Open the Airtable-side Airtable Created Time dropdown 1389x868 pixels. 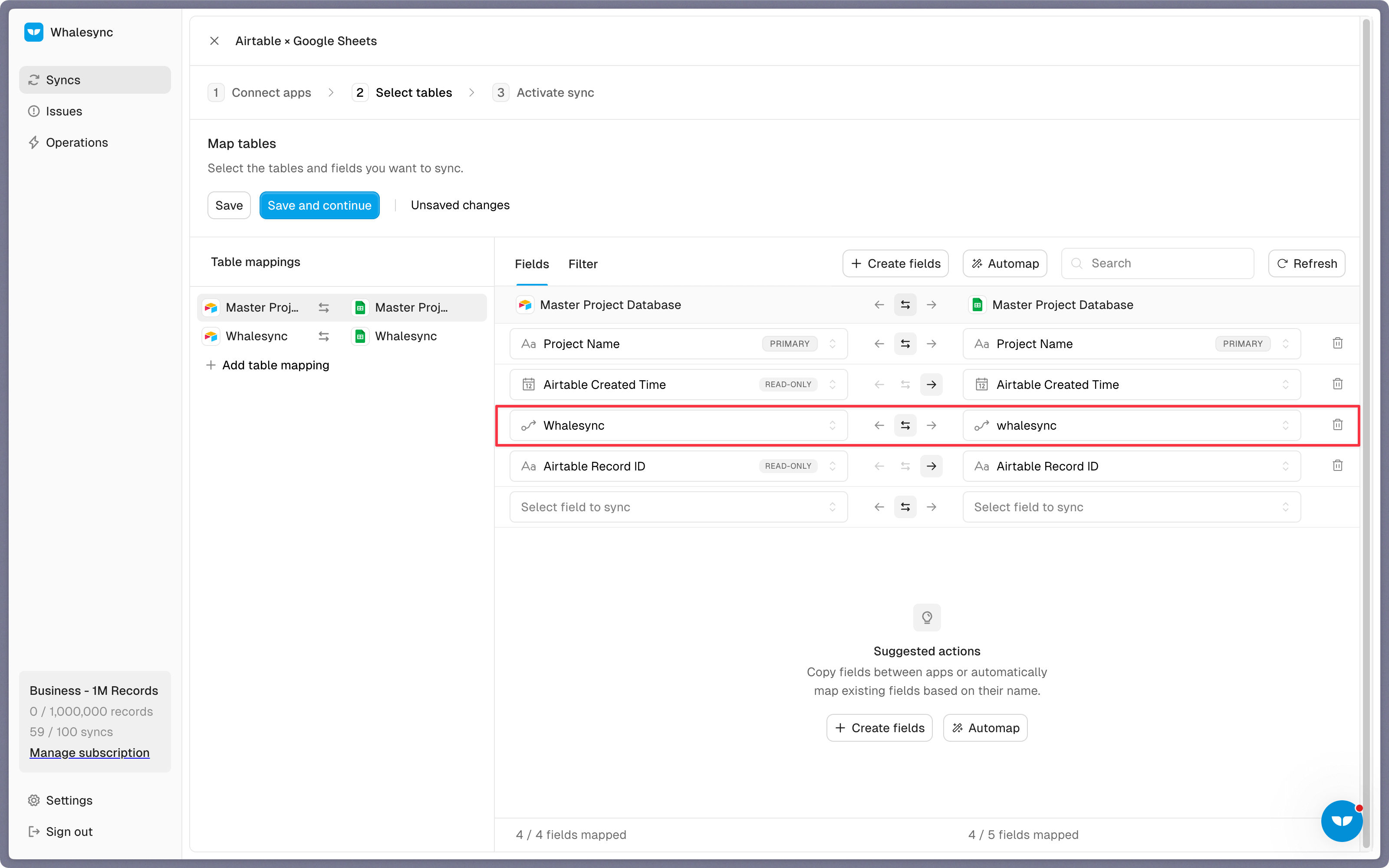pos(678,385)
